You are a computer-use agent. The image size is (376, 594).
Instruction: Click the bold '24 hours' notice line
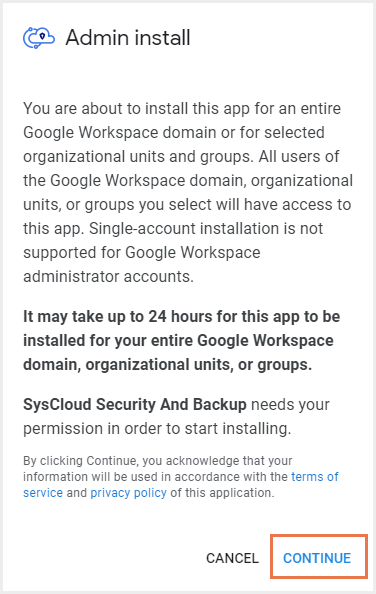click(182, 316)
